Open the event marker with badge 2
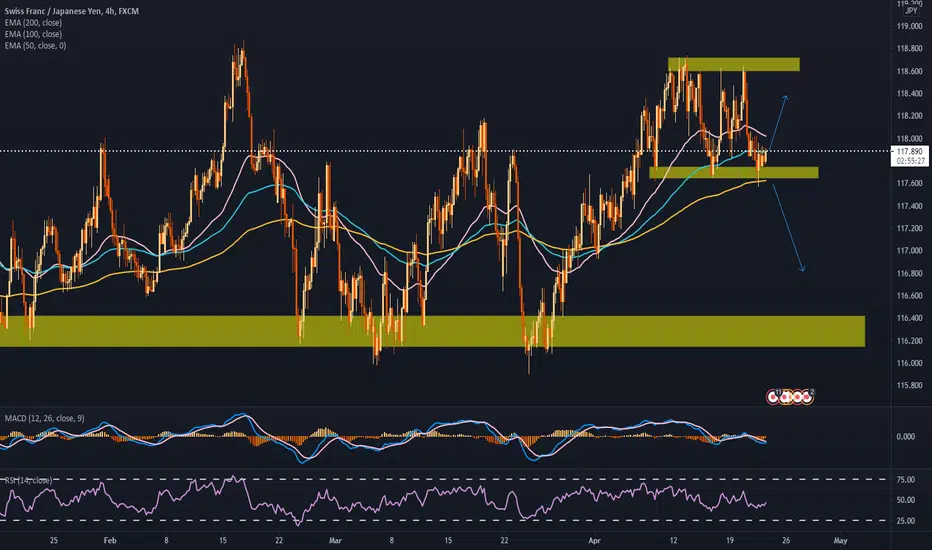 pyautogui.click(x=807, y=397)
